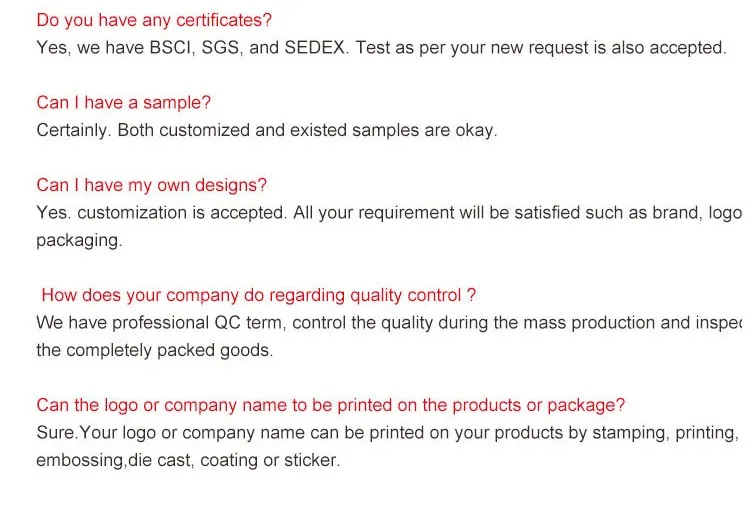Click the word 'packaging.' under the designs answer

[x=79, y=241]
